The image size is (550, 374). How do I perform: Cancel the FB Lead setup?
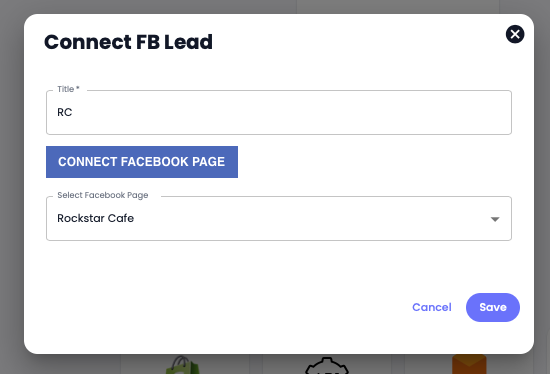(x=432, y=307)
